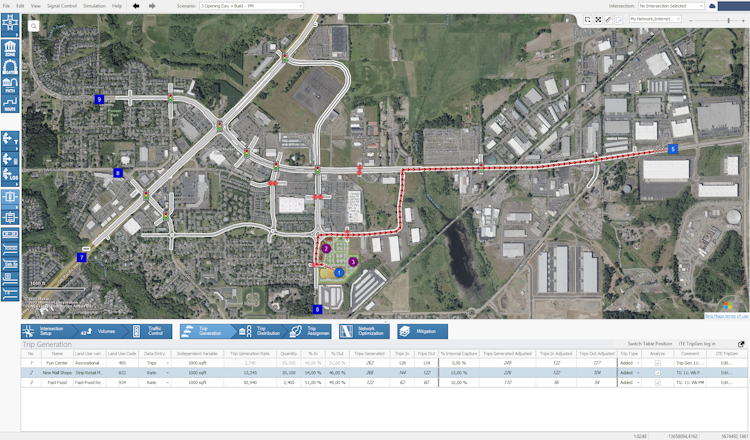750x440 pixels.
Task: Toggle Analyze checkbox for Fun Center row
Action: 657,363
